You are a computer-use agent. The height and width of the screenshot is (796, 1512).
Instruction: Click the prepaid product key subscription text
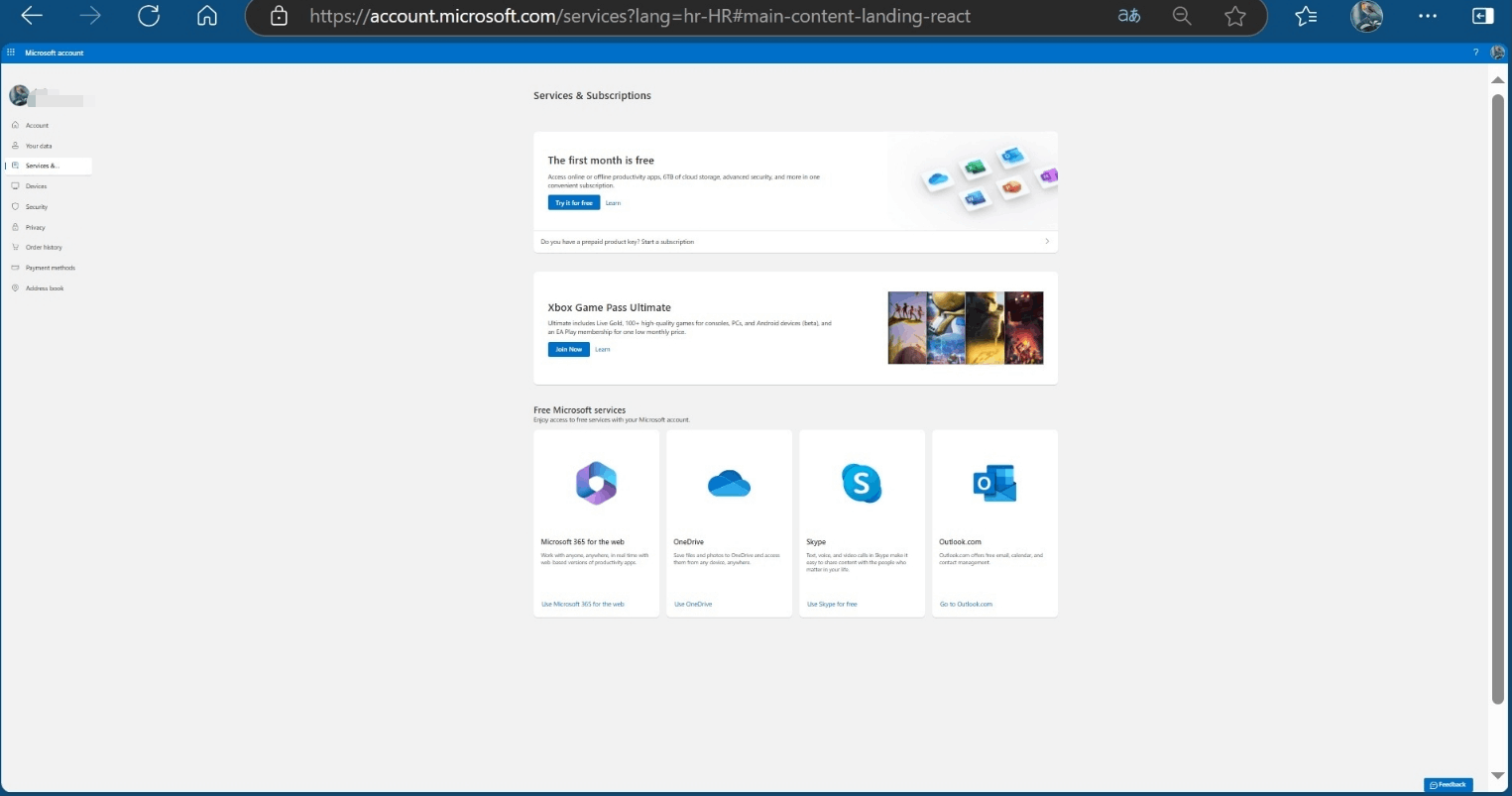coord(618,242)
